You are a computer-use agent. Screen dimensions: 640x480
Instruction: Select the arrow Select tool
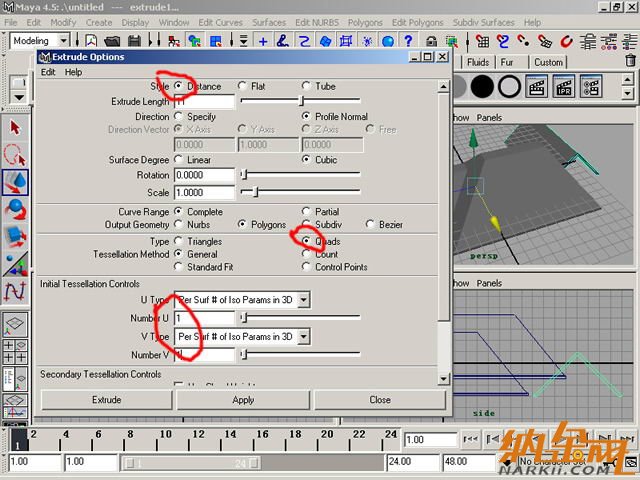pyautogui.click(x=16, y=127)
